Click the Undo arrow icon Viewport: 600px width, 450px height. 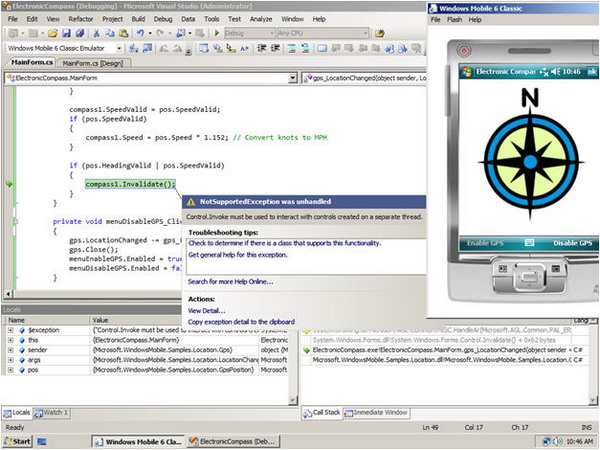coord(140,33)
